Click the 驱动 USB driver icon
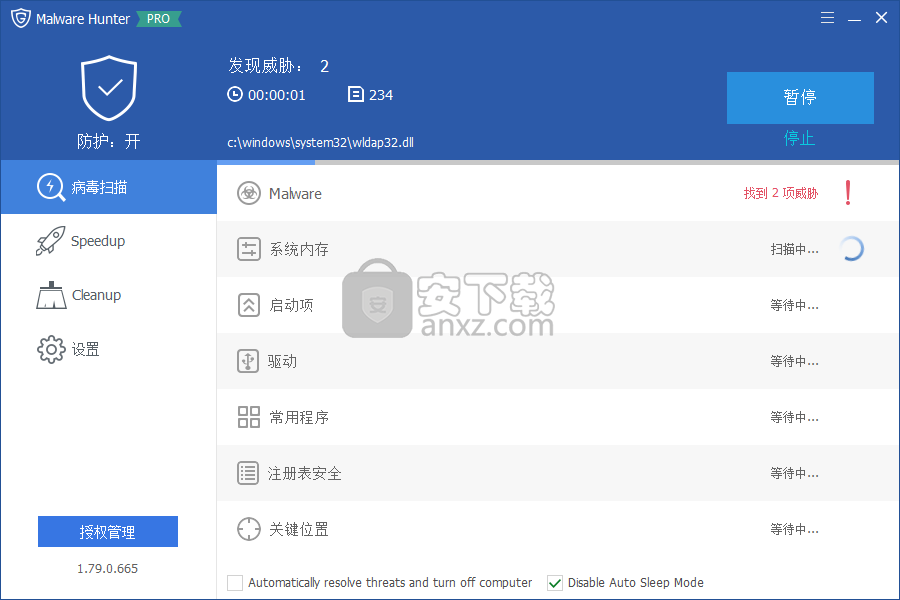Viewport: 900px width, 600px height. pyautogui.click(x=248, y=361)
